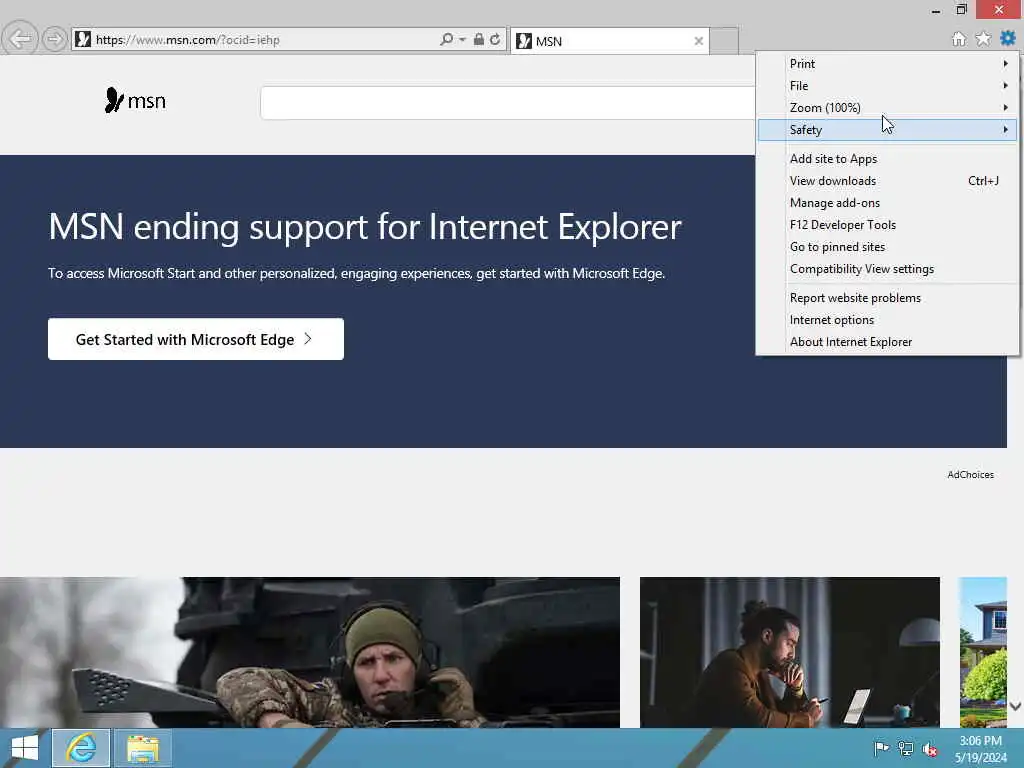Click Get Started with Microsoft Edge button
Image resolution: width=1024 pixels, height=768 pixels.
(x=196, y=339)
